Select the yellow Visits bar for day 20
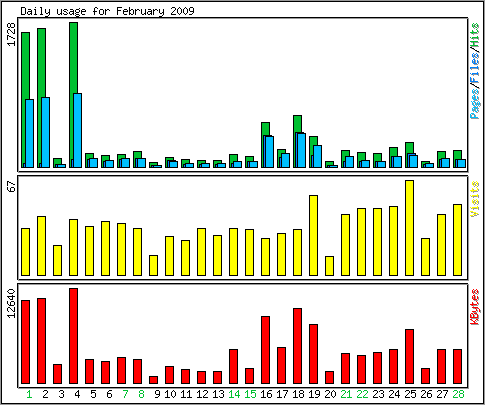Image resolution: width=485 pixels, height=405 pixels. tap(329, 266)
